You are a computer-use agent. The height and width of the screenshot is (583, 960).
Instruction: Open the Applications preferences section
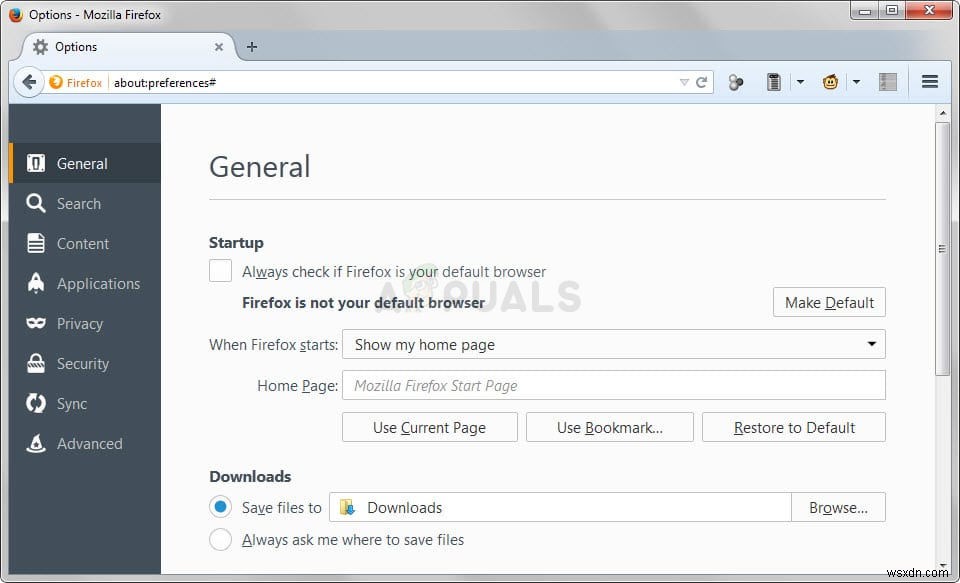point(99,283)
